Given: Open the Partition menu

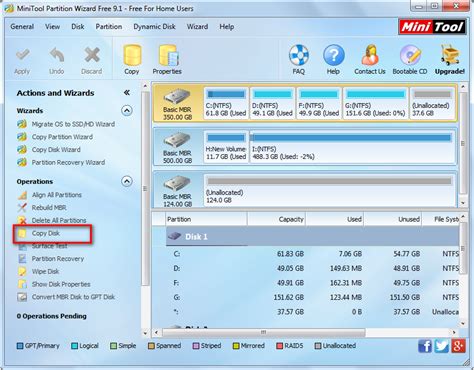Looking at the screenshot, I should tap(109, 27).
